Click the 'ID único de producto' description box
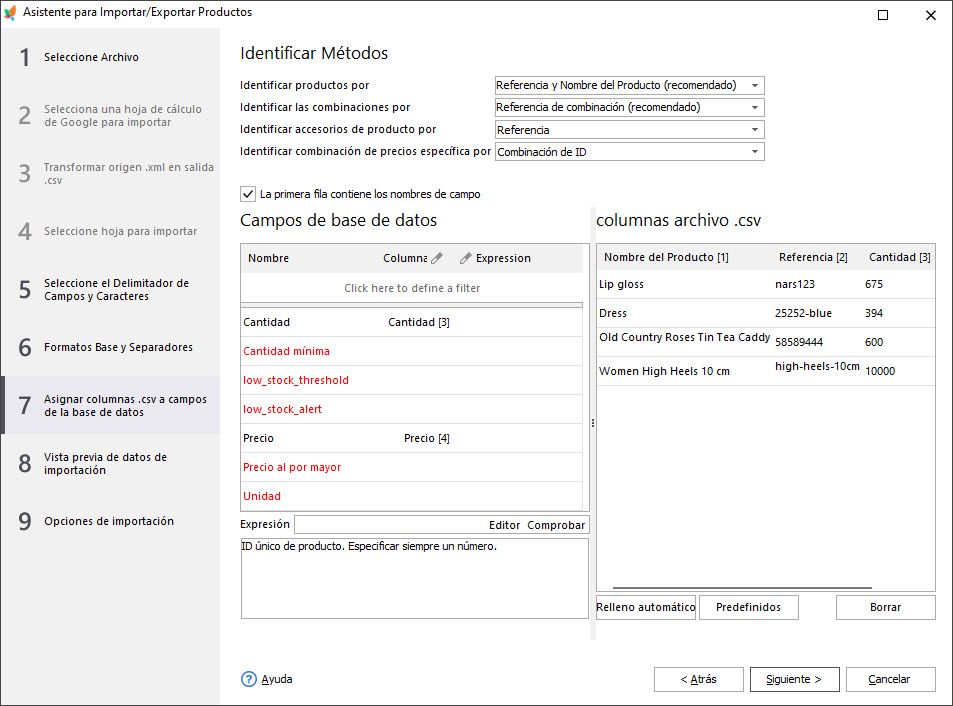The height and width of the screenshot is (706, 953). click(x=415, y=578)
